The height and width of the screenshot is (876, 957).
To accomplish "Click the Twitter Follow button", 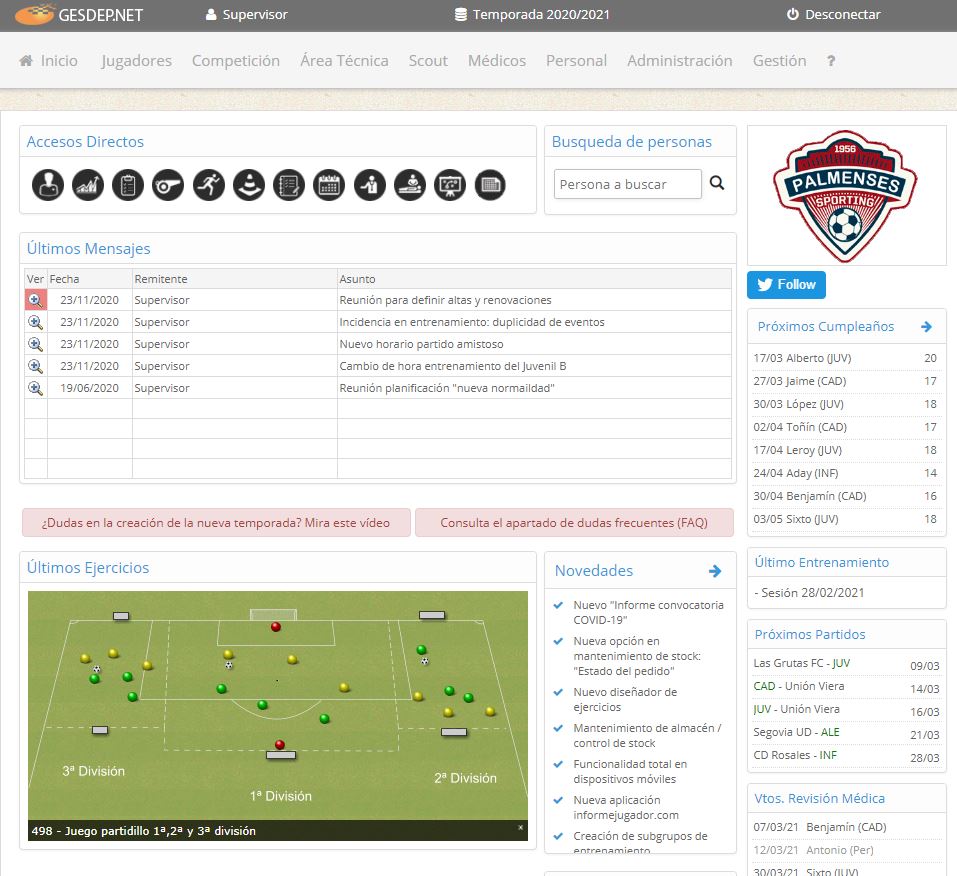I will tap(786, 284).
